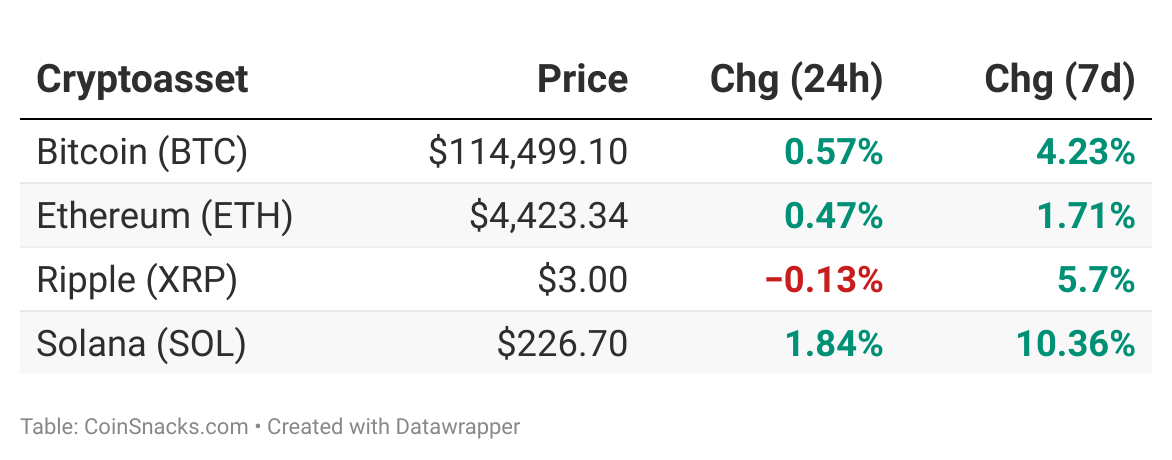Click Solana 24h change 1.84%
This screenshot has width=1172, height=460.
tap(833, 343)
